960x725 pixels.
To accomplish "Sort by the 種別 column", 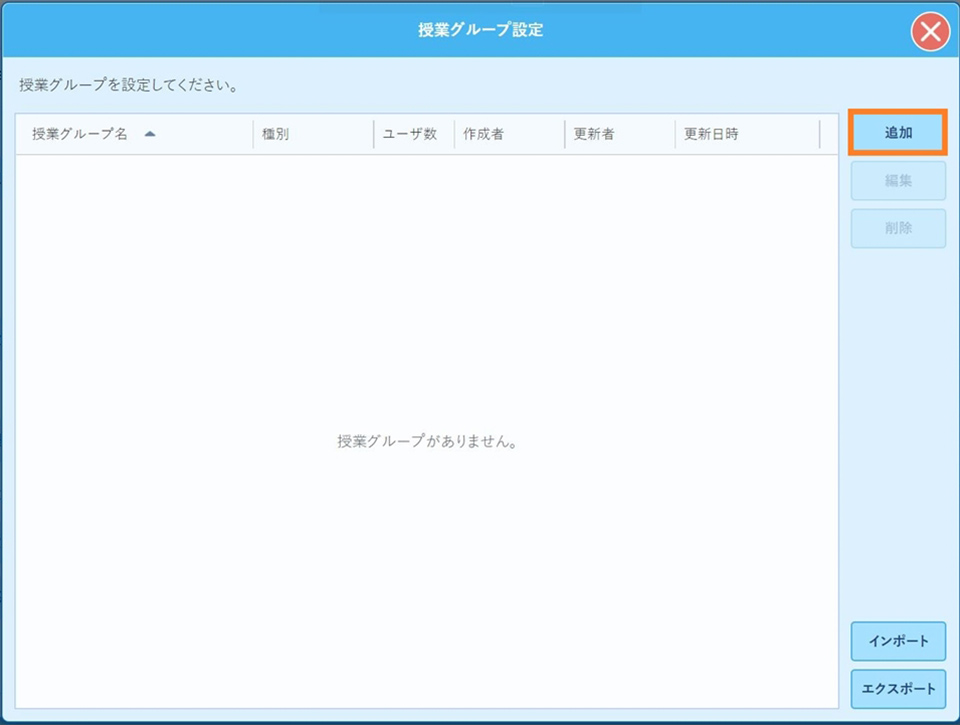I will click(x=276, y=134).
